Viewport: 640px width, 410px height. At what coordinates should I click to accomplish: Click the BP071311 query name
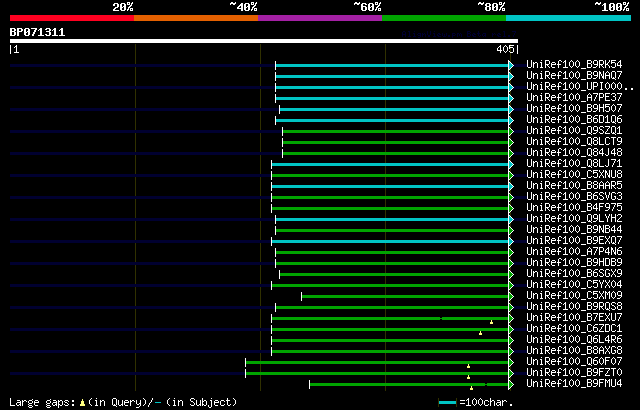[x=37, y=32]
